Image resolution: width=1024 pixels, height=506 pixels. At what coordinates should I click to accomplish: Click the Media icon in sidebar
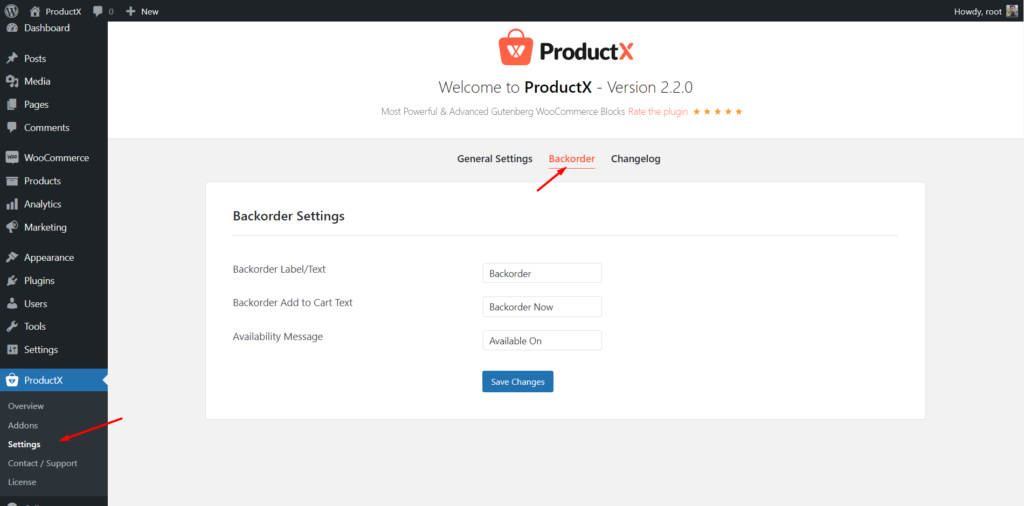click(12, 82)
